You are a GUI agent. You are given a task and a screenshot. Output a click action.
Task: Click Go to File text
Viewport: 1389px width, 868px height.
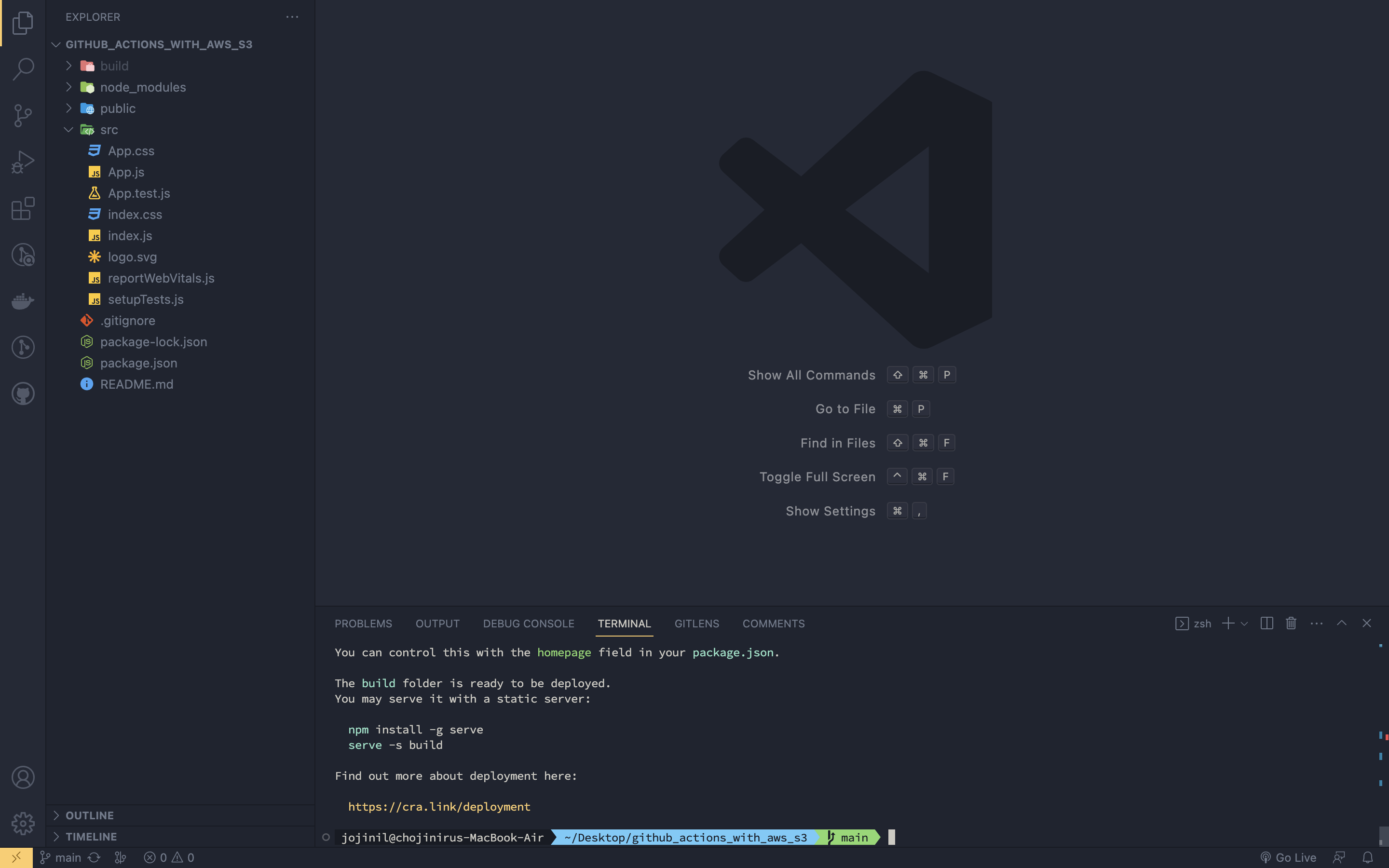pos(845,409)
